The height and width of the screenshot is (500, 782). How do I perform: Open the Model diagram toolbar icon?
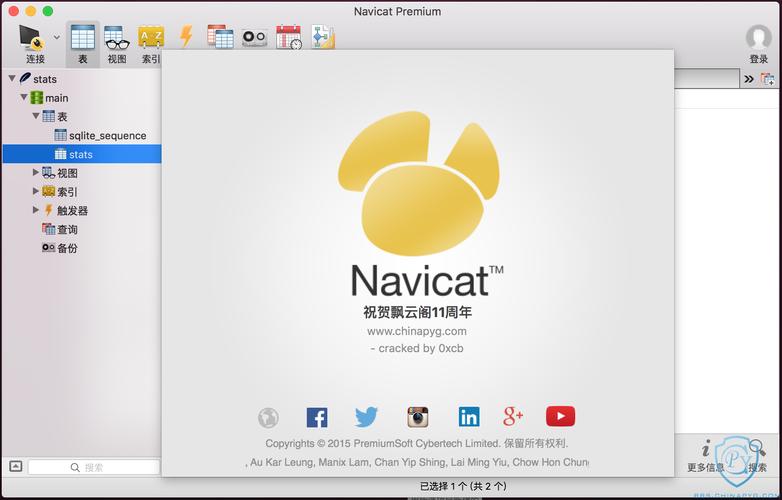pos(323,36)
